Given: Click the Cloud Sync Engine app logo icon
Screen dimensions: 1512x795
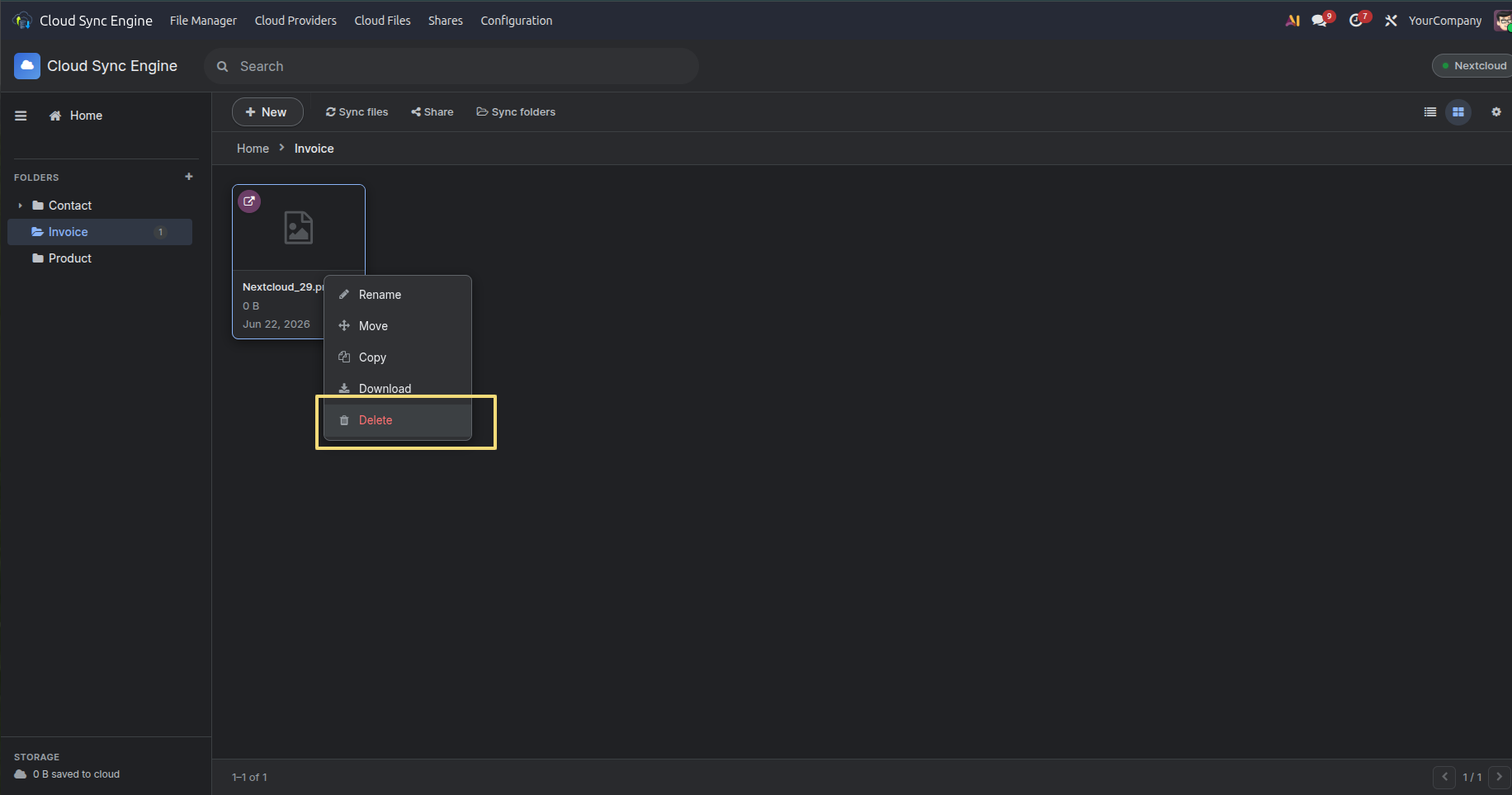Looking at the screenshot, I should (x=23, y=21).
